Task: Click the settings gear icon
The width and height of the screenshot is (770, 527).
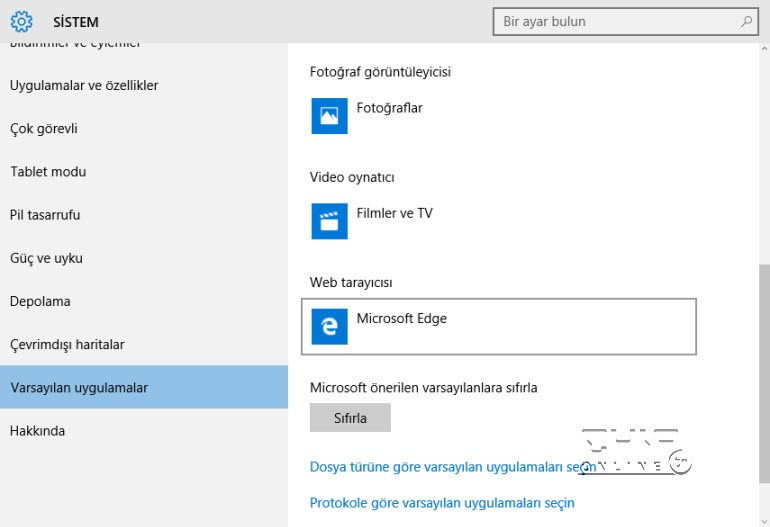Action: [22, 22]
